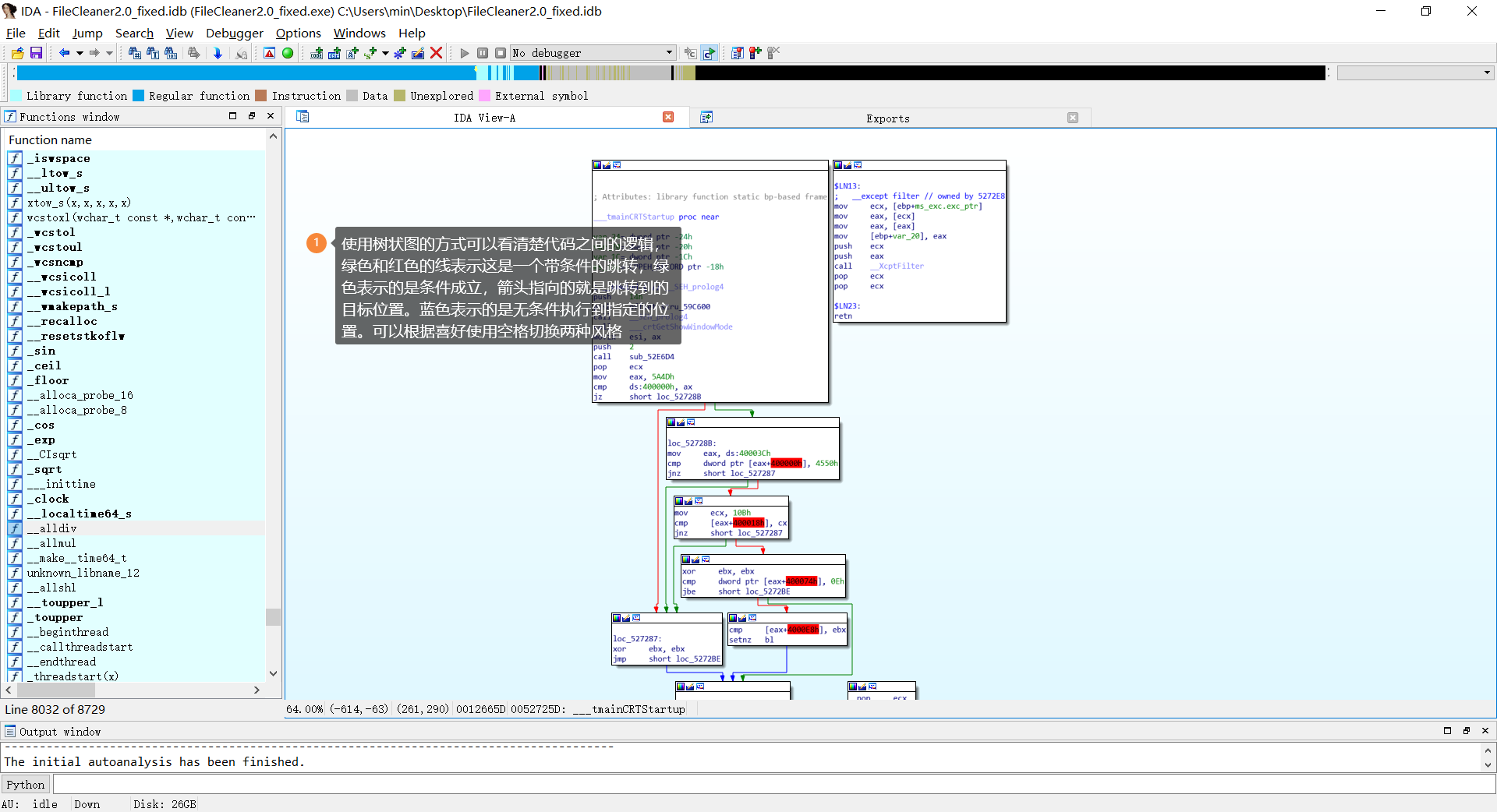
Task: Click the breakpoint list toolbar icon
Action: point(737,53)
